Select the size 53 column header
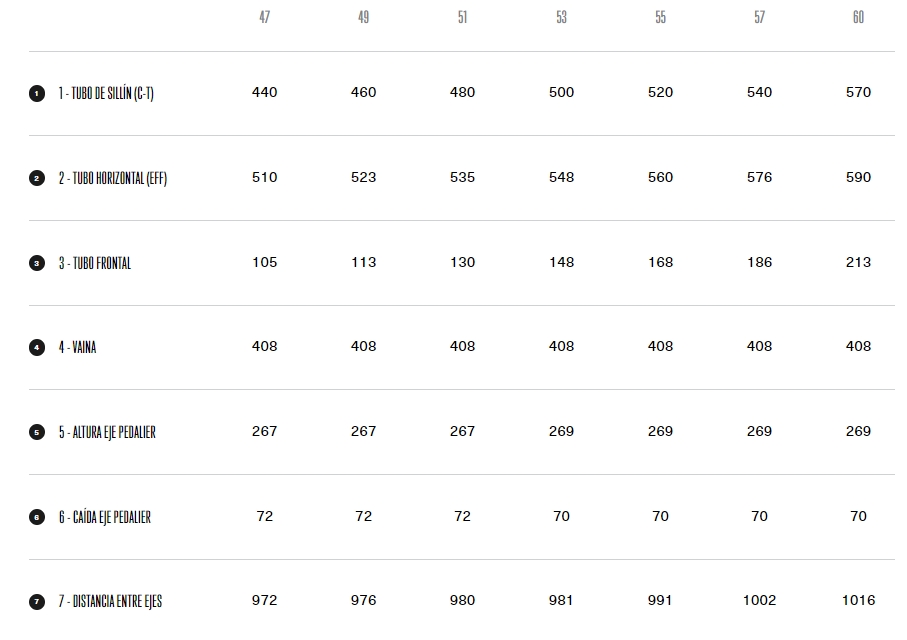Image resolution: width=907 pixels, height=640 pixels. (562, 17)
